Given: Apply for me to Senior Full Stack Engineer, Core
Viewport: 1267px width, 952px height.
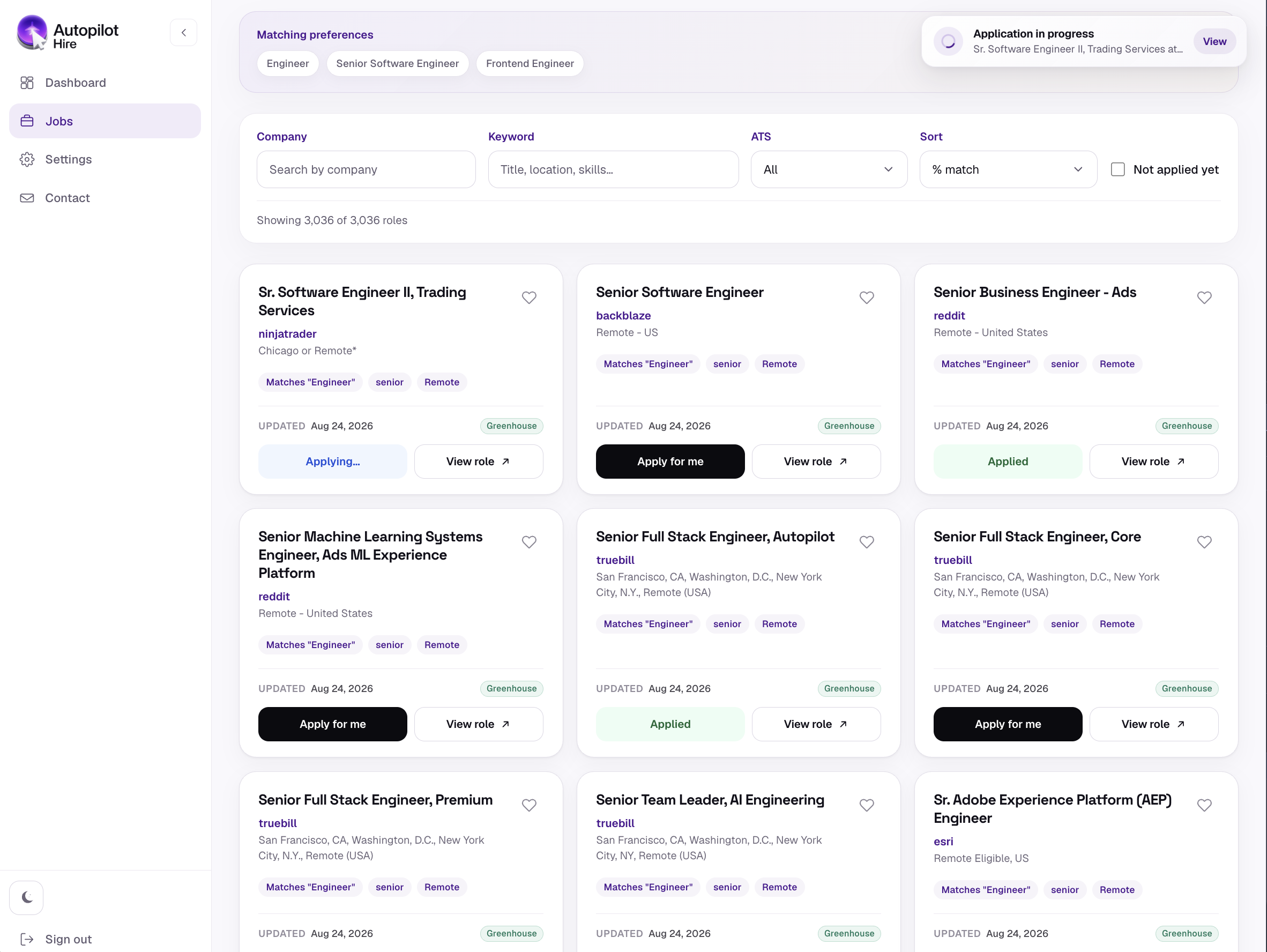Looking at the screenshot, I should pyautogui.click(x=1008, y=724).
